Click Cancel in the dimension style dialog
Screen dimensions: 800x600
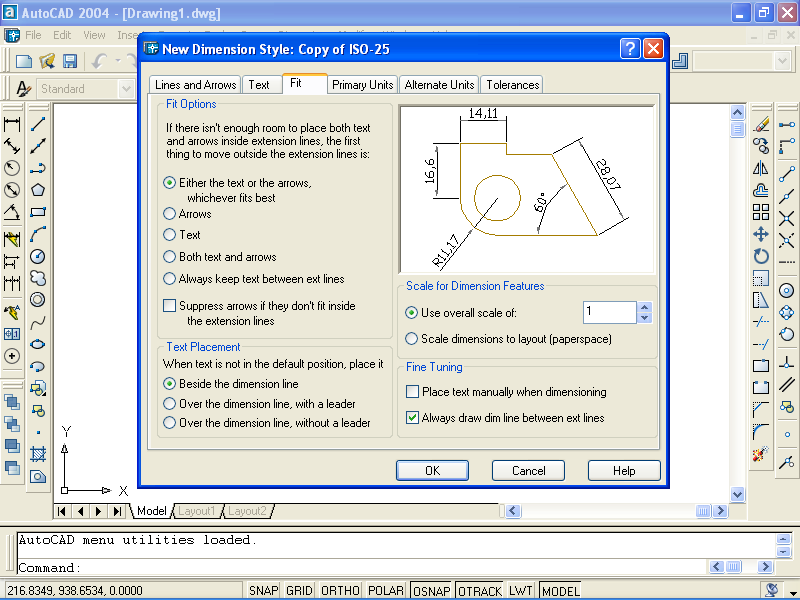(x=528, y=470)
